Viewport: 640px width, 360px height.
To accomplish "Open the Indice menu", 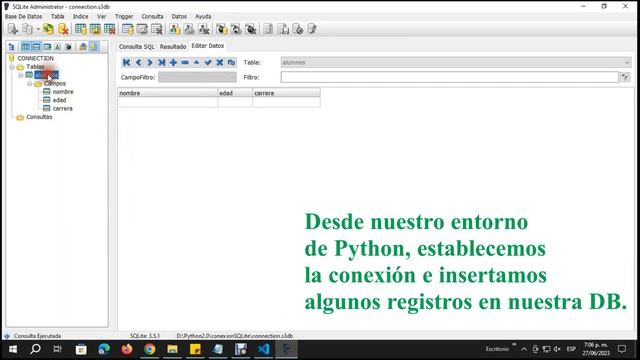I will click(x=80, y=16).
